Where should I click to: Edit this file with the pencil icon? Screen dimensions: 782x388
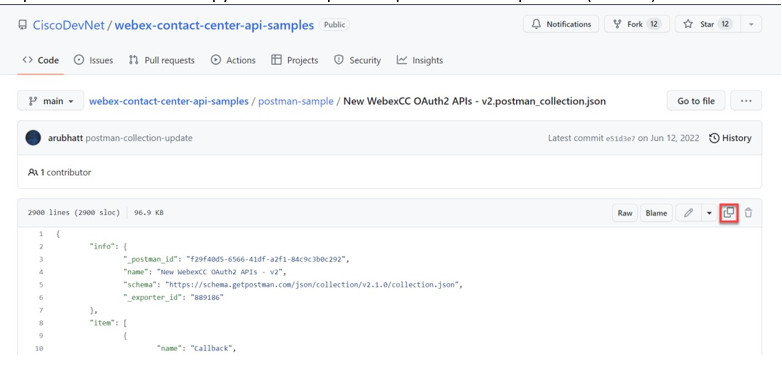coord(689,213)
